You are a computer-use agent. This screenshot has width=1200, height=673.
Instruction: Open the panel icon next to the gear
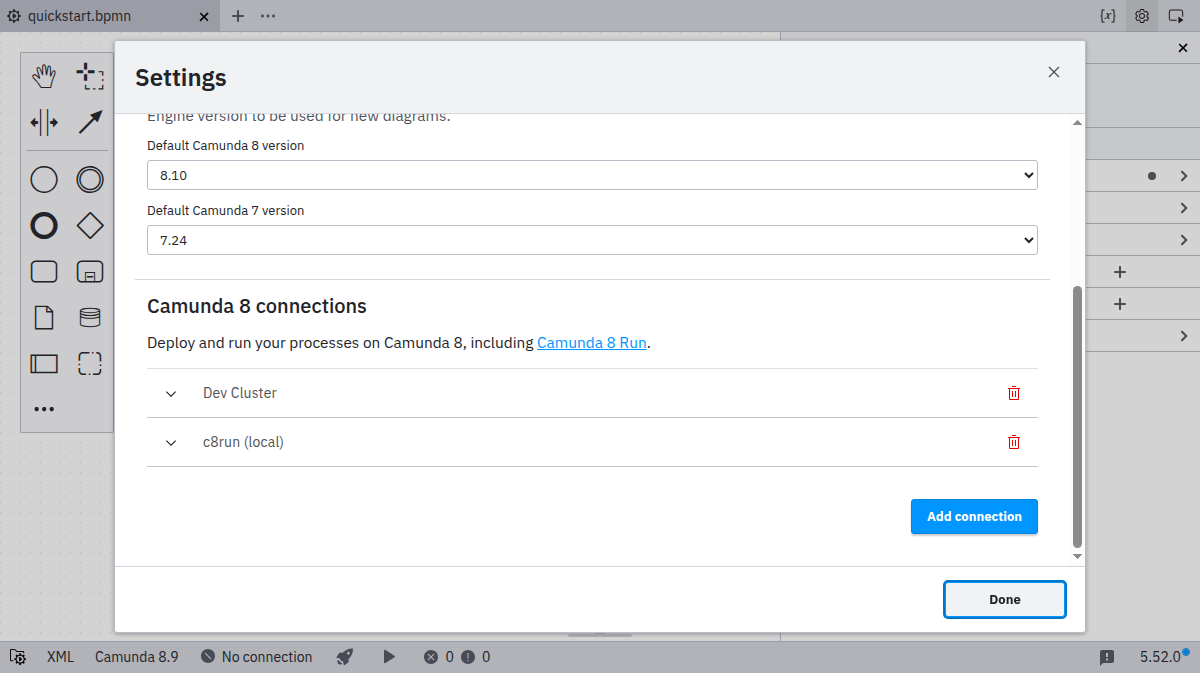pyautogui.click(x=1177, y=16)
